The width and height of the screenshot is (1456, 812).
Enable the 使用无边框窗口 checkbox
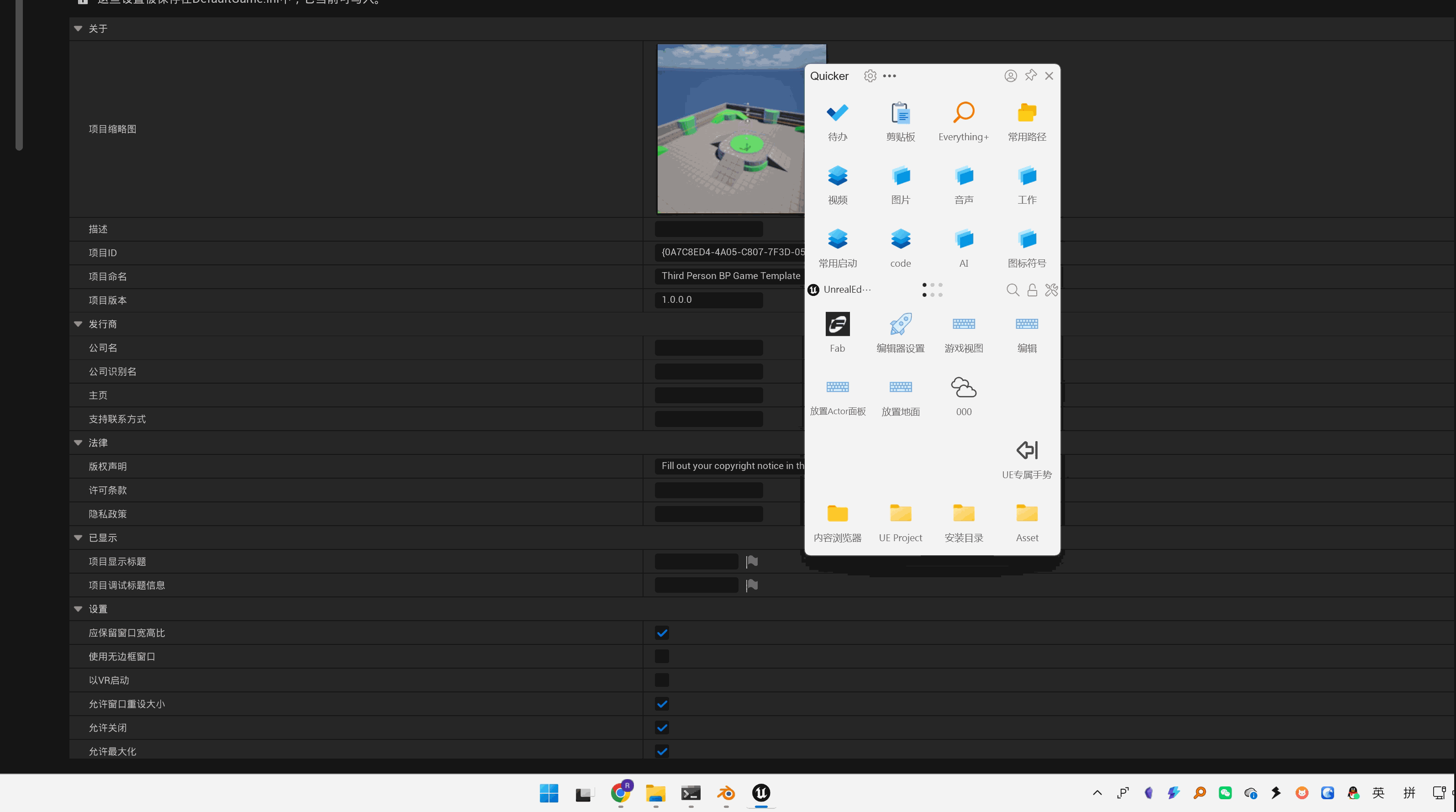coord(662,657)
